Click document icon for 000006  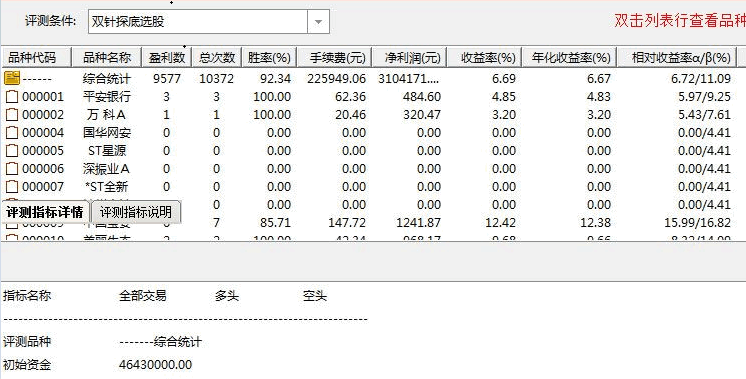(x=12, y=169)
